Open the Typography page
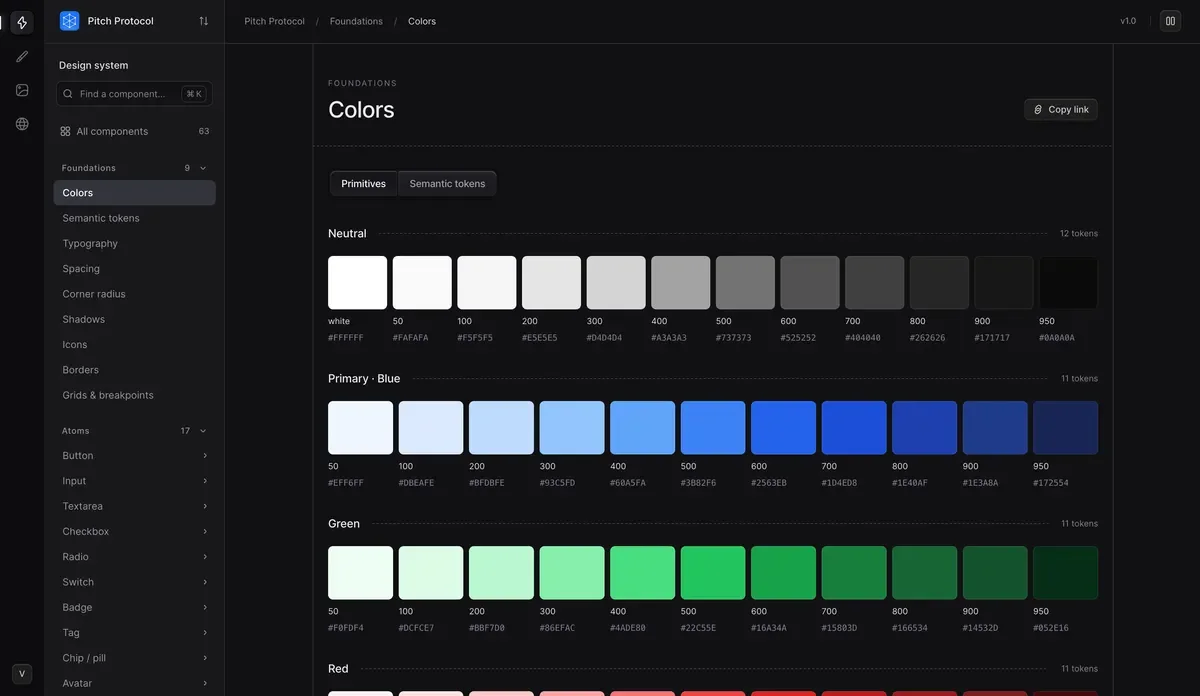Screen dimensions: 1200x696 tap(134, 243)
